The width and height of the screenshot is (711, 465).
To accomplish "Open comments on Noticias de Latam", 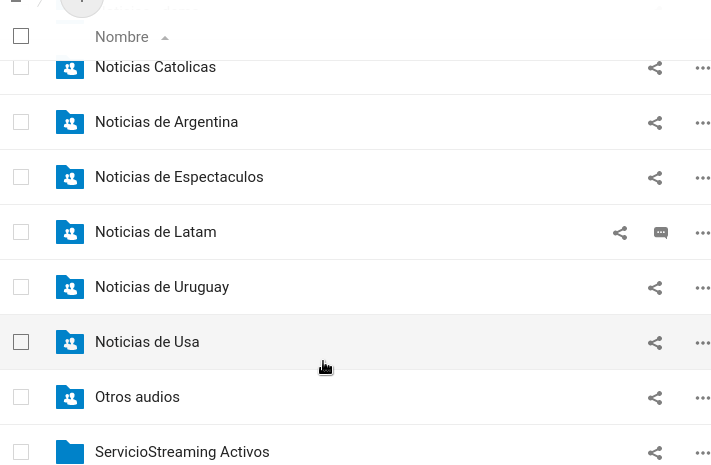I will (661, 233).
